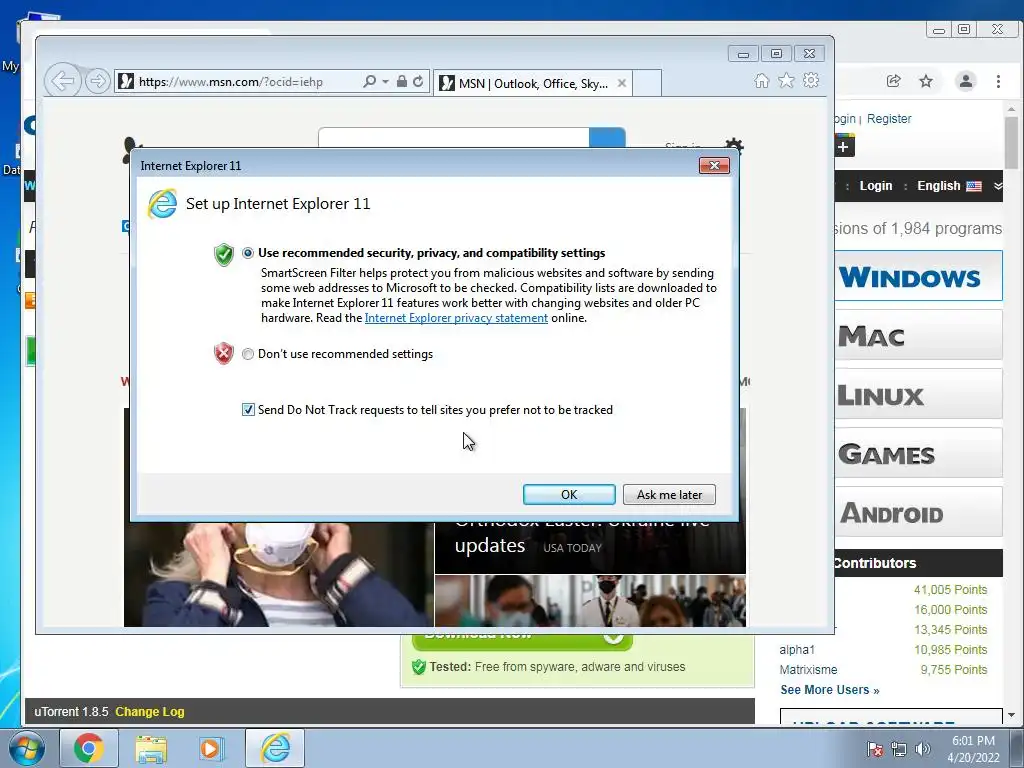The width and height of the screenshot is (1024, 768).
Task: Click the Register link in Chrome page
Action: (x=889, y=119)
